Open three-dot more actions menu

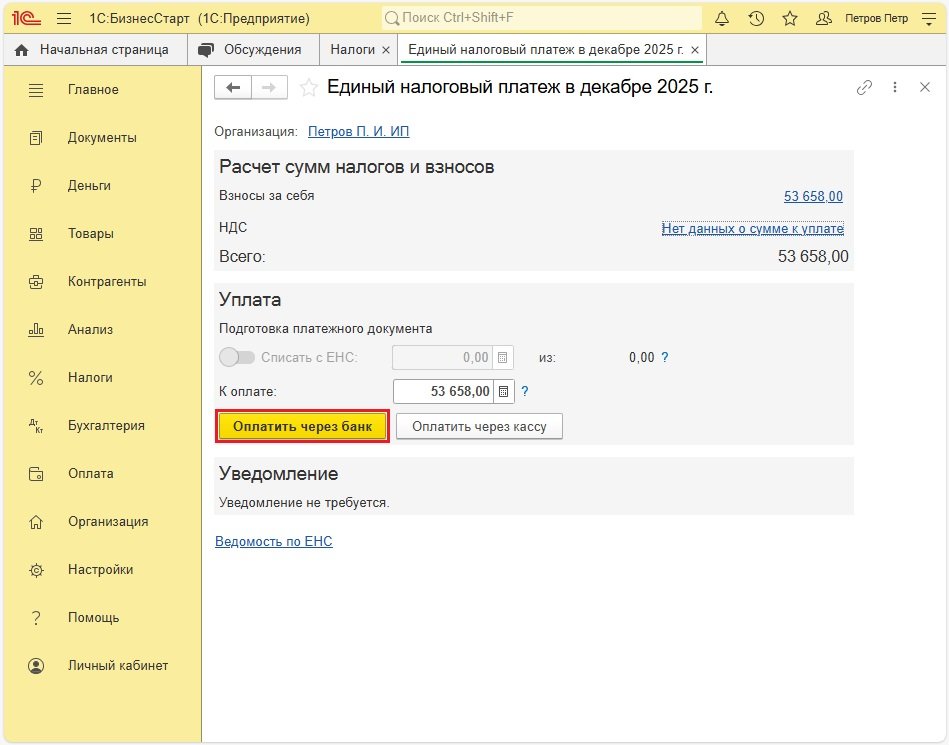click(x=895, y=88)
